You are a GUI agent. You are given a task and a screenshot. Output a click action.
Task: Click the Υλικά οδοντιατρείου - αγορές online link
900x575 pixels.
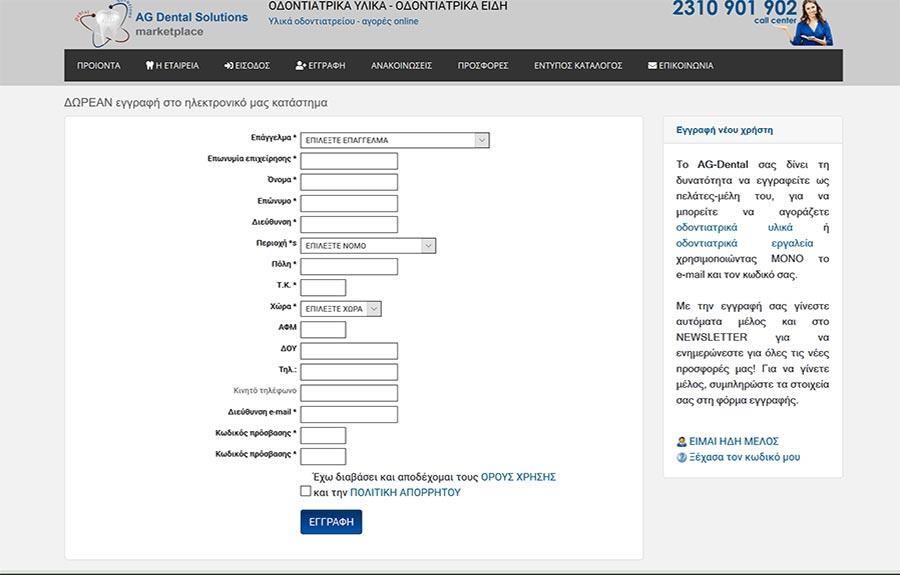(343, 21)
